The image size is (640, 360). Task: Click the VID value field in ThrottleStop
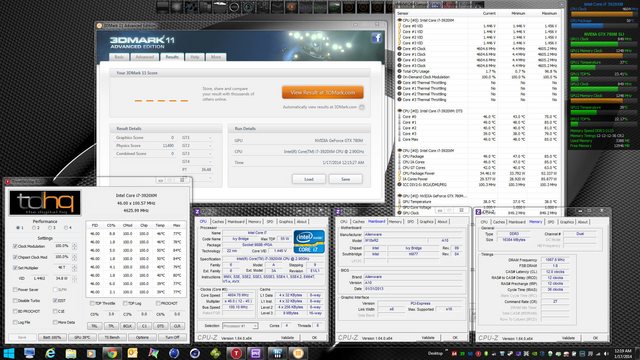40,278
